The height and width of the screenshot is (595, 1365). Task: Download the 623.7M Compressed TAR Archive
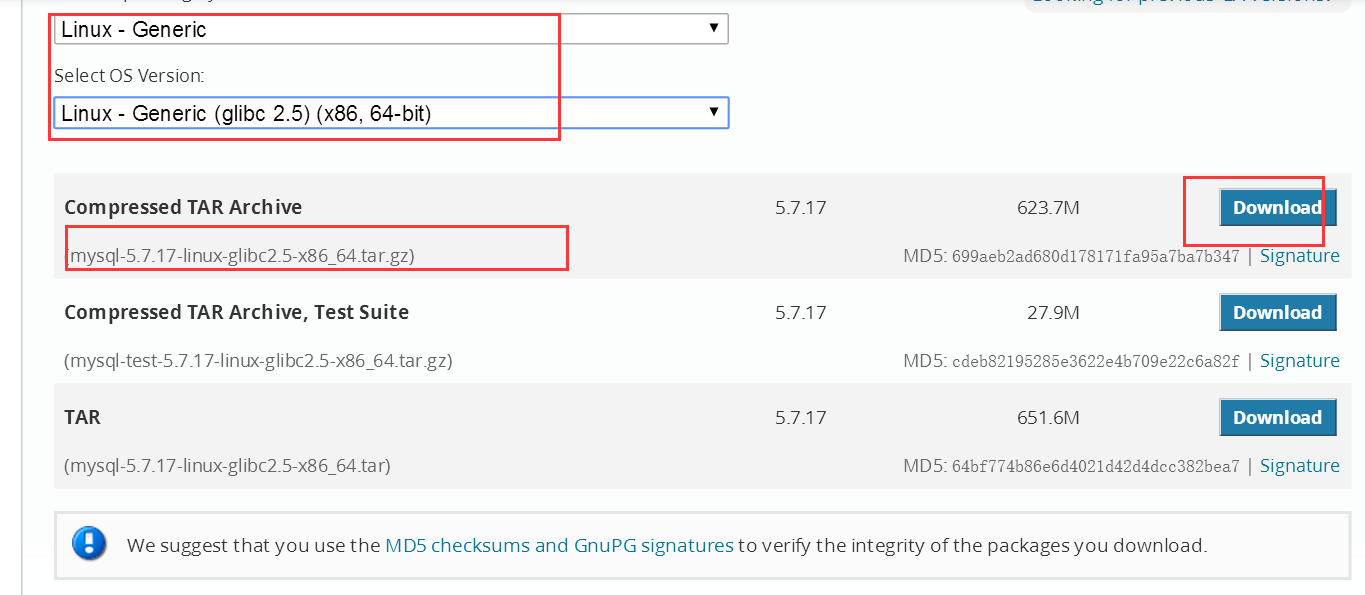(x=1277, y=207)
